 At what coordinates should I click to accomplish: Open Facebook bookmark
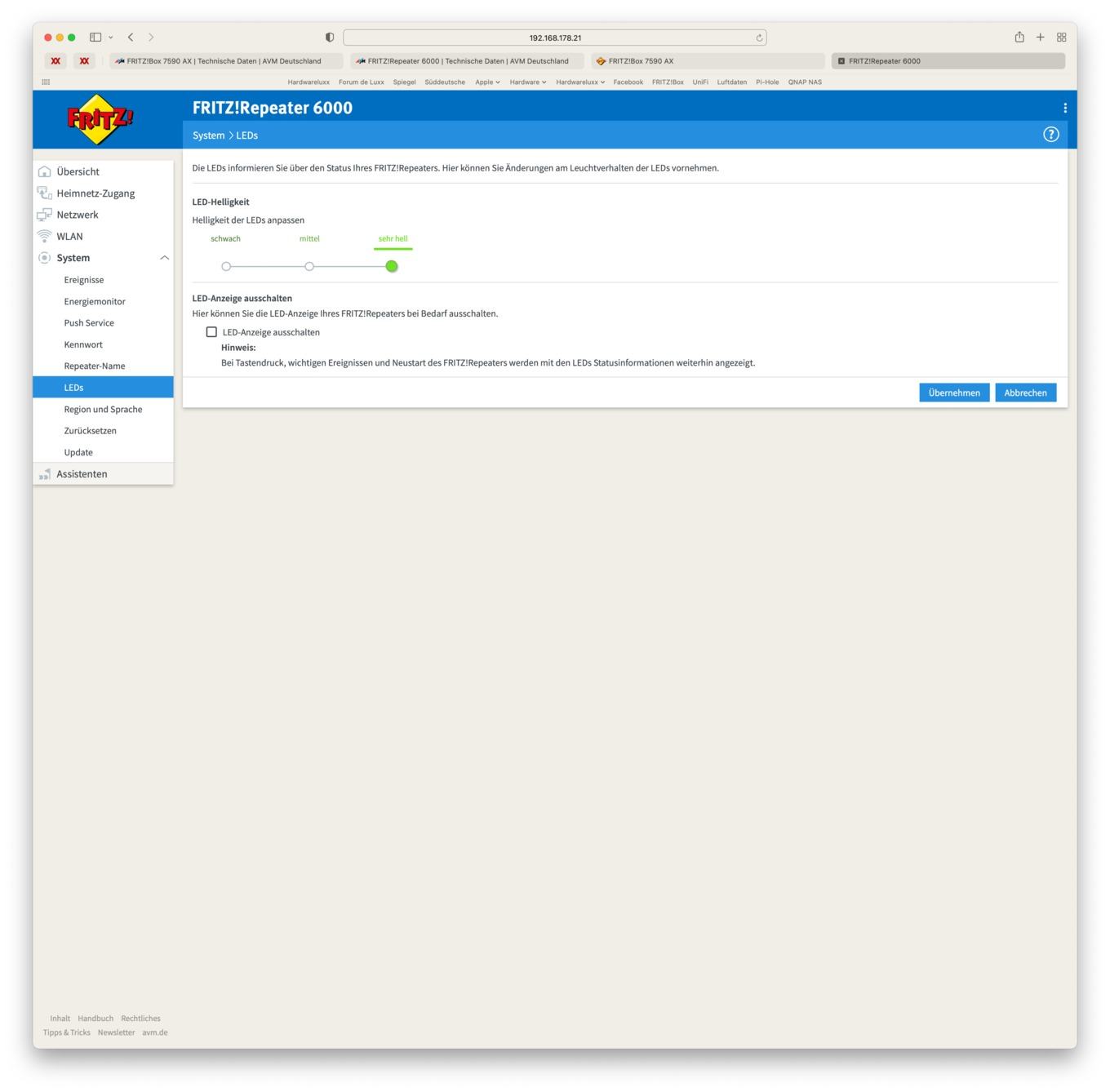pyautogui.click(x=628, y=82)
